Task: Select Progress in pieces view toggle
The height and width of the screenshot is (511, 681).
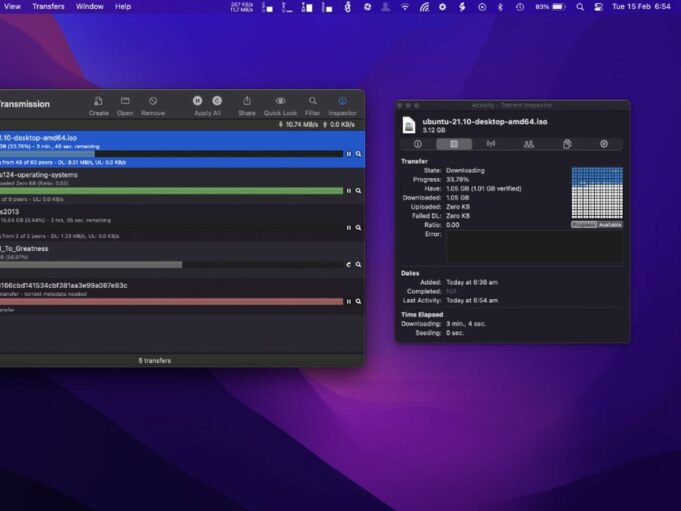Action: [584, 225]
